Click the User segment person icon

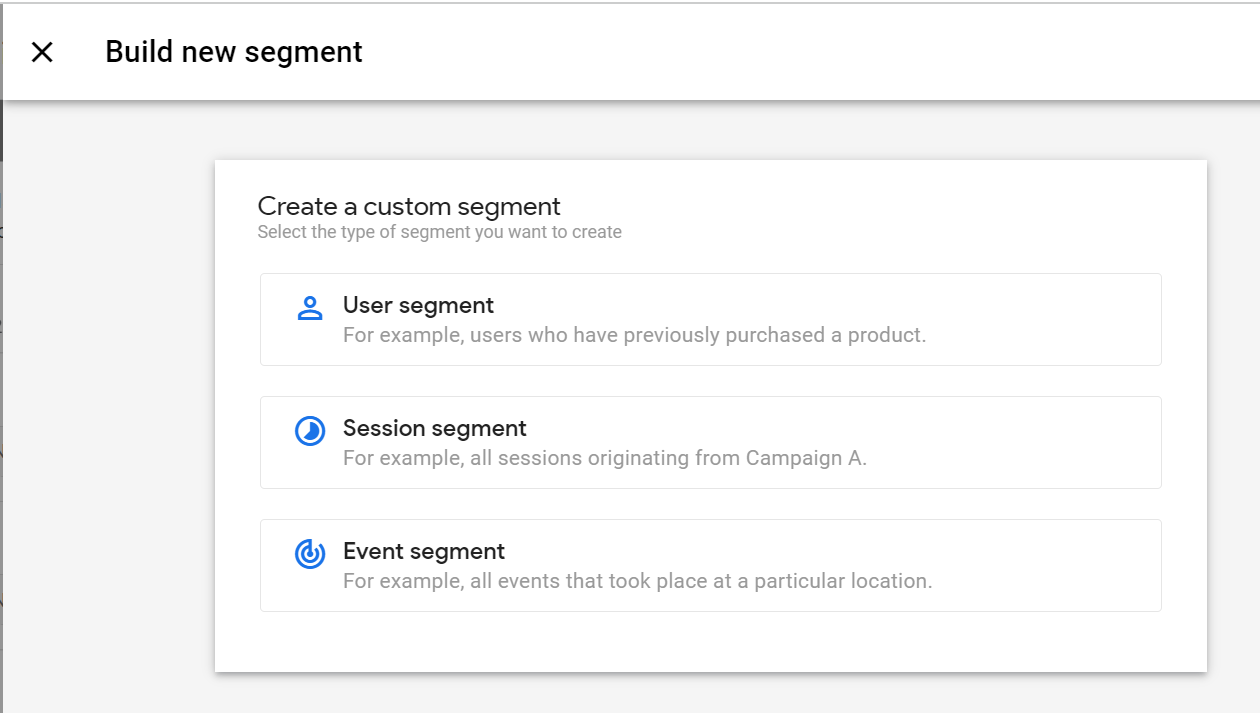click(x=310, y=308)
